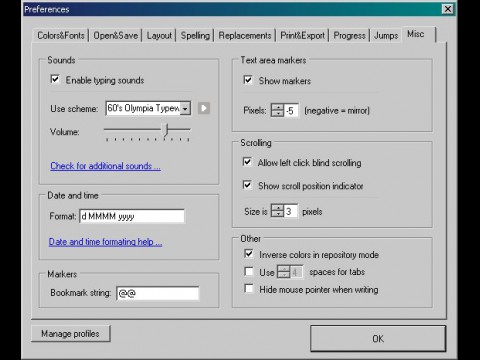Switch to the Layout tab
480x360 pixels.
(x=159, y=35)
